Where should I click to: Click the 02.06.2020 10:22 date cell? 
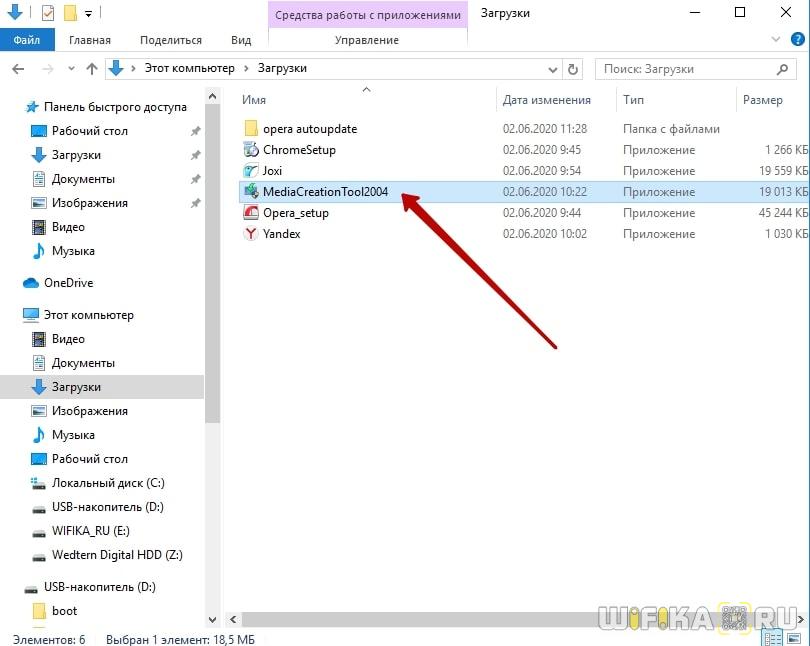point(544,192)
